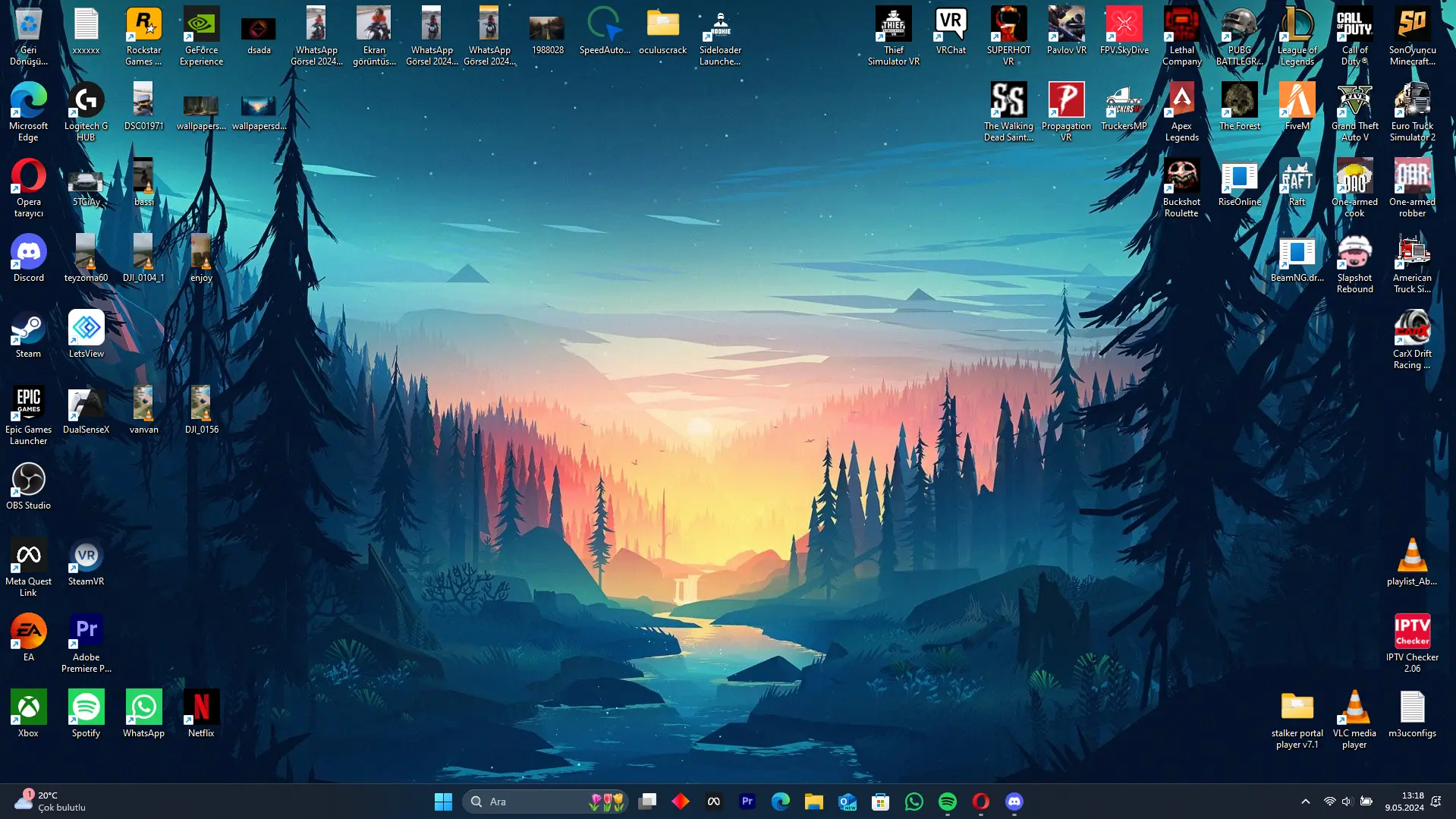
Task: Select the SonOyuncu Minecraft desktop icon
Action: pos(1412,36)
